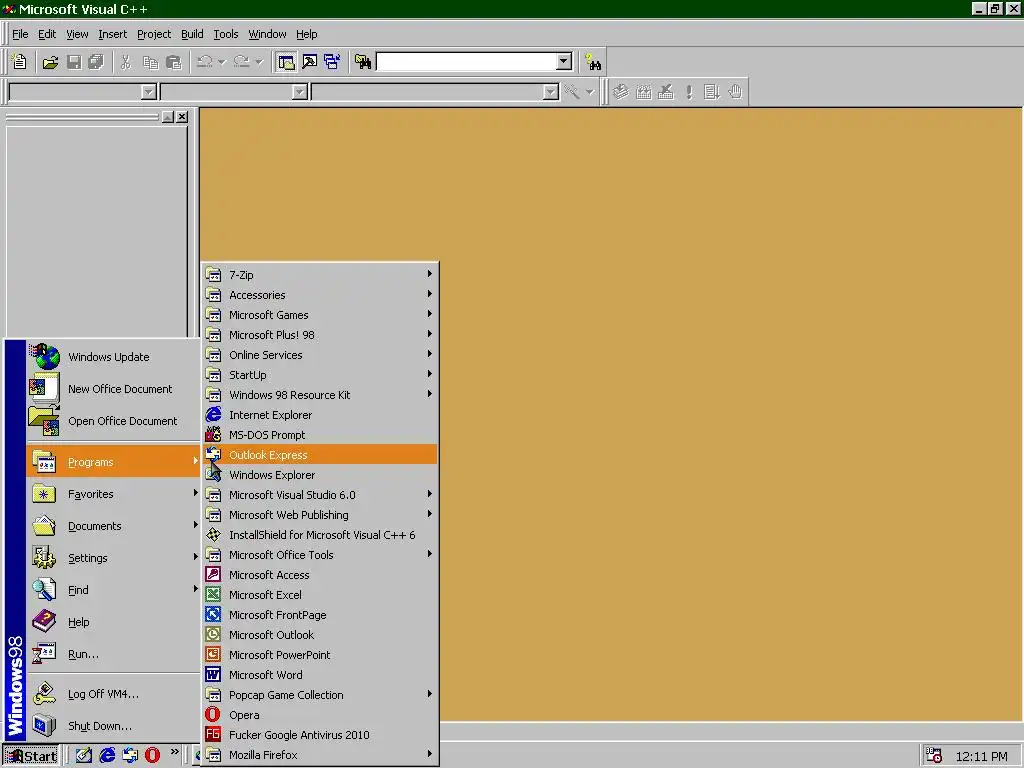Click inside the Find text input field
The image size is (1024, 768).
pyautogui.click(x=467, y=62)
